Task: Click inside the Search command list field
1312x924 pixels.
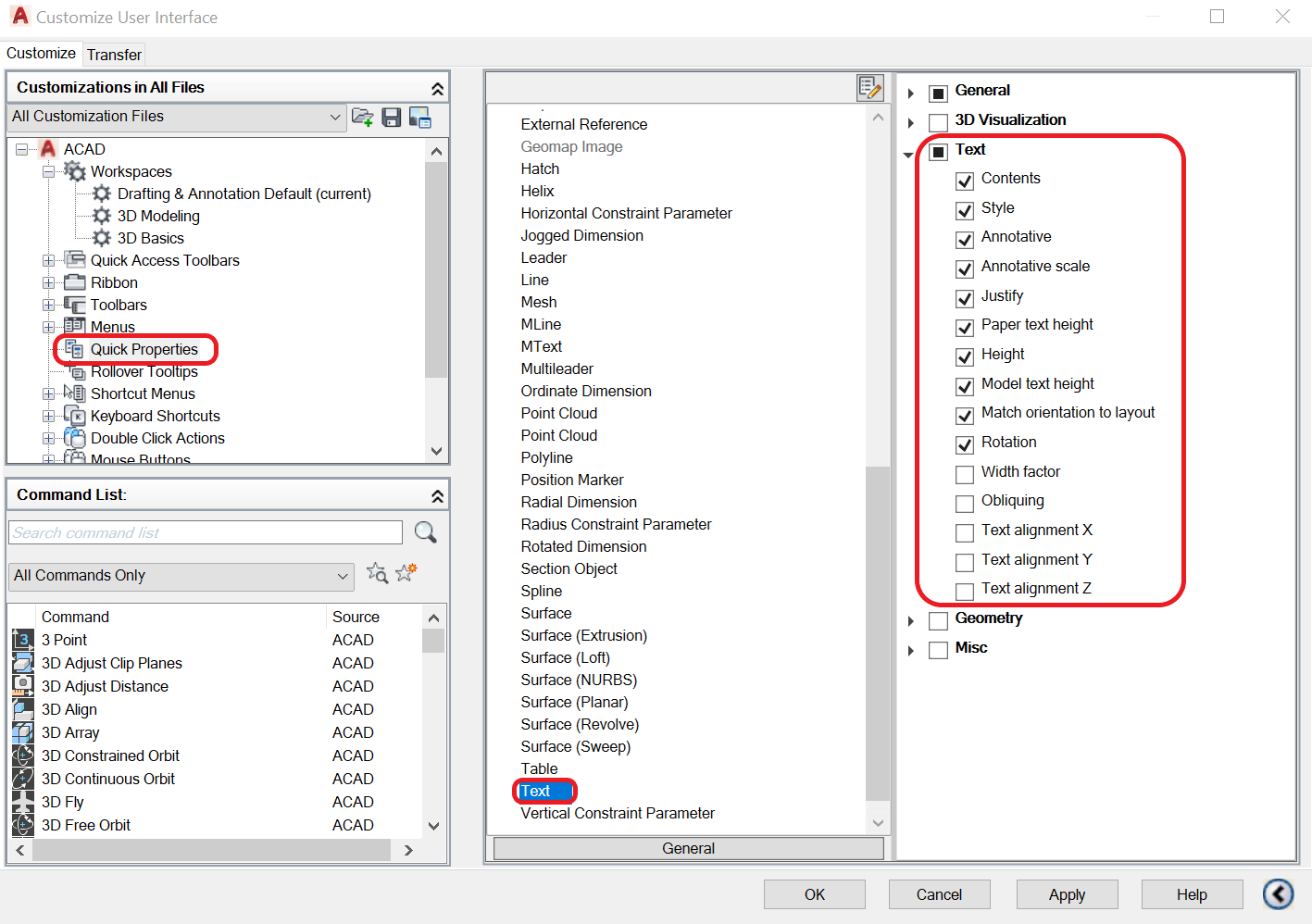Action: [204, 532]
